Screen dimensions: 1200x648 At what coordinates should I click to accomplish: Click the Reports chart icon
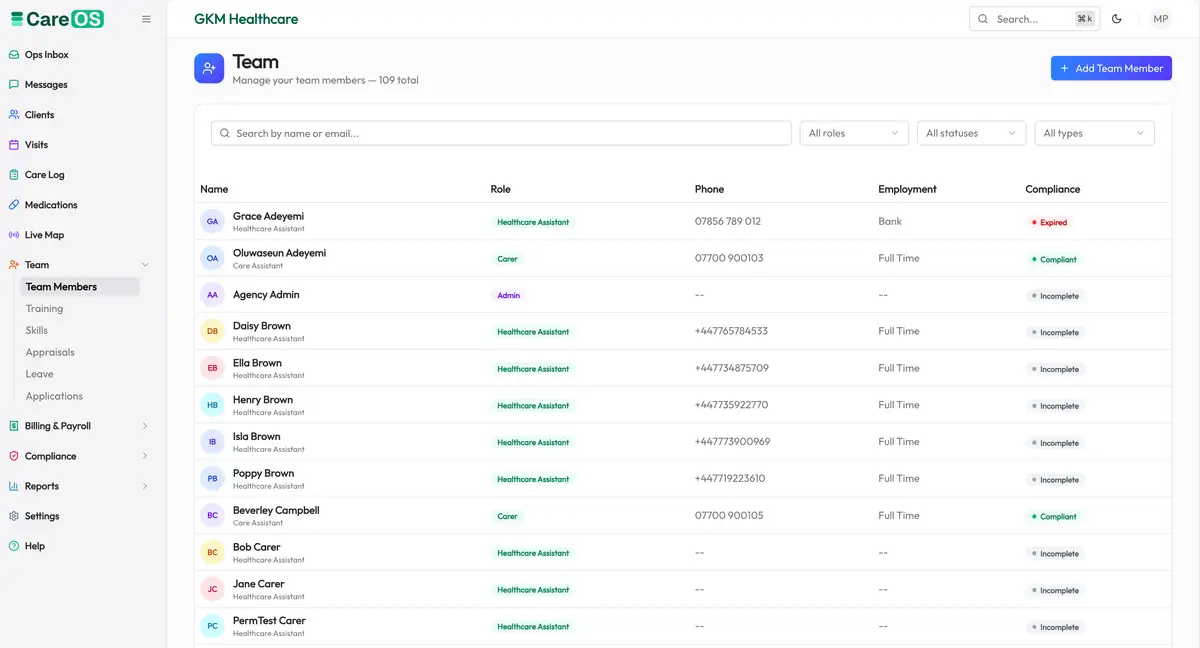(x=14, y=486)
